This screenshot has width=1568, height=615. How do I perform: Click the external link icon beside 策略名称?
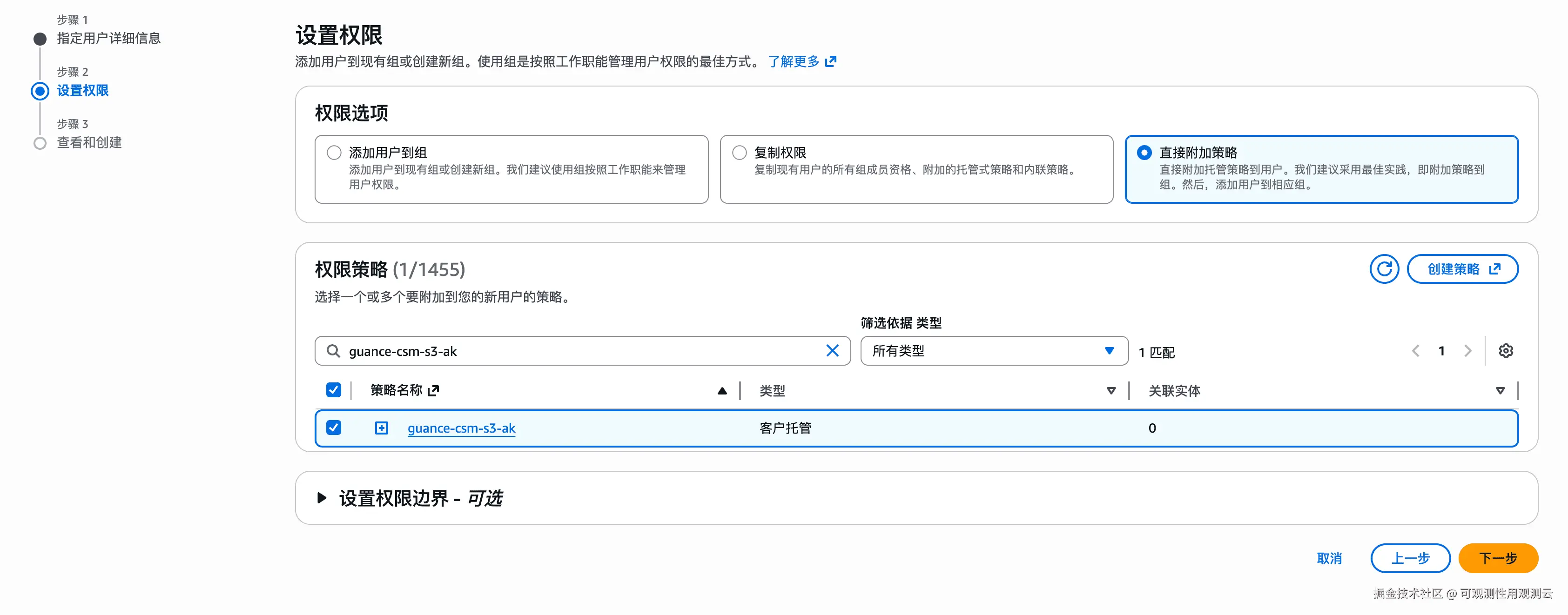[433, 390]
